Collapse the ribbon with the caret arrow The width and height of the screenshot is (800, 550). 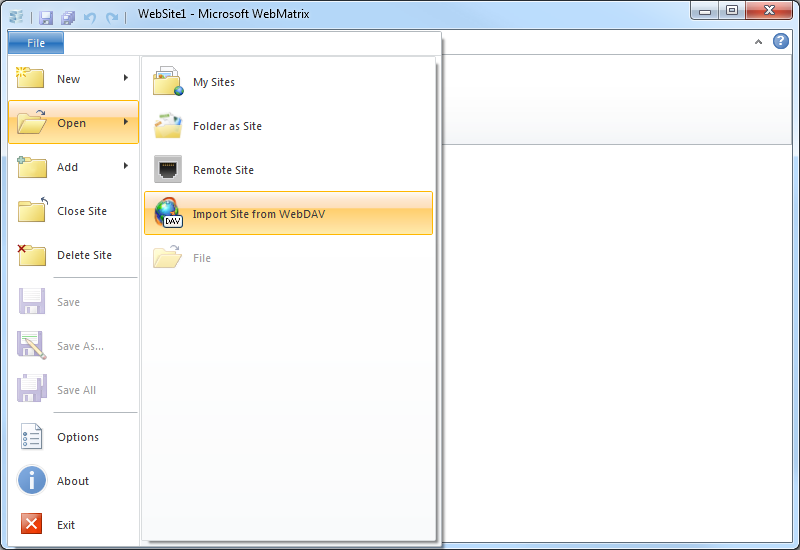coord(758,42)
